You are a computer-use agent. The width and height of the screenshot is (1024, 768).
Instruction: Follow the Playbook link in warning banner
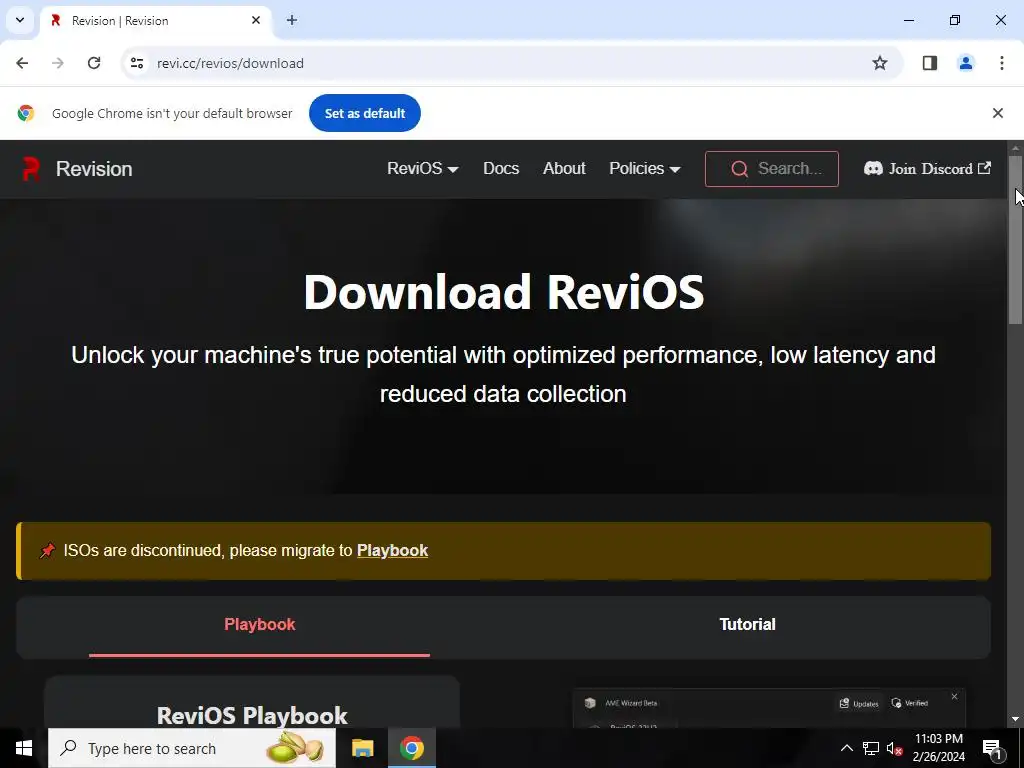tap(392, 551)
